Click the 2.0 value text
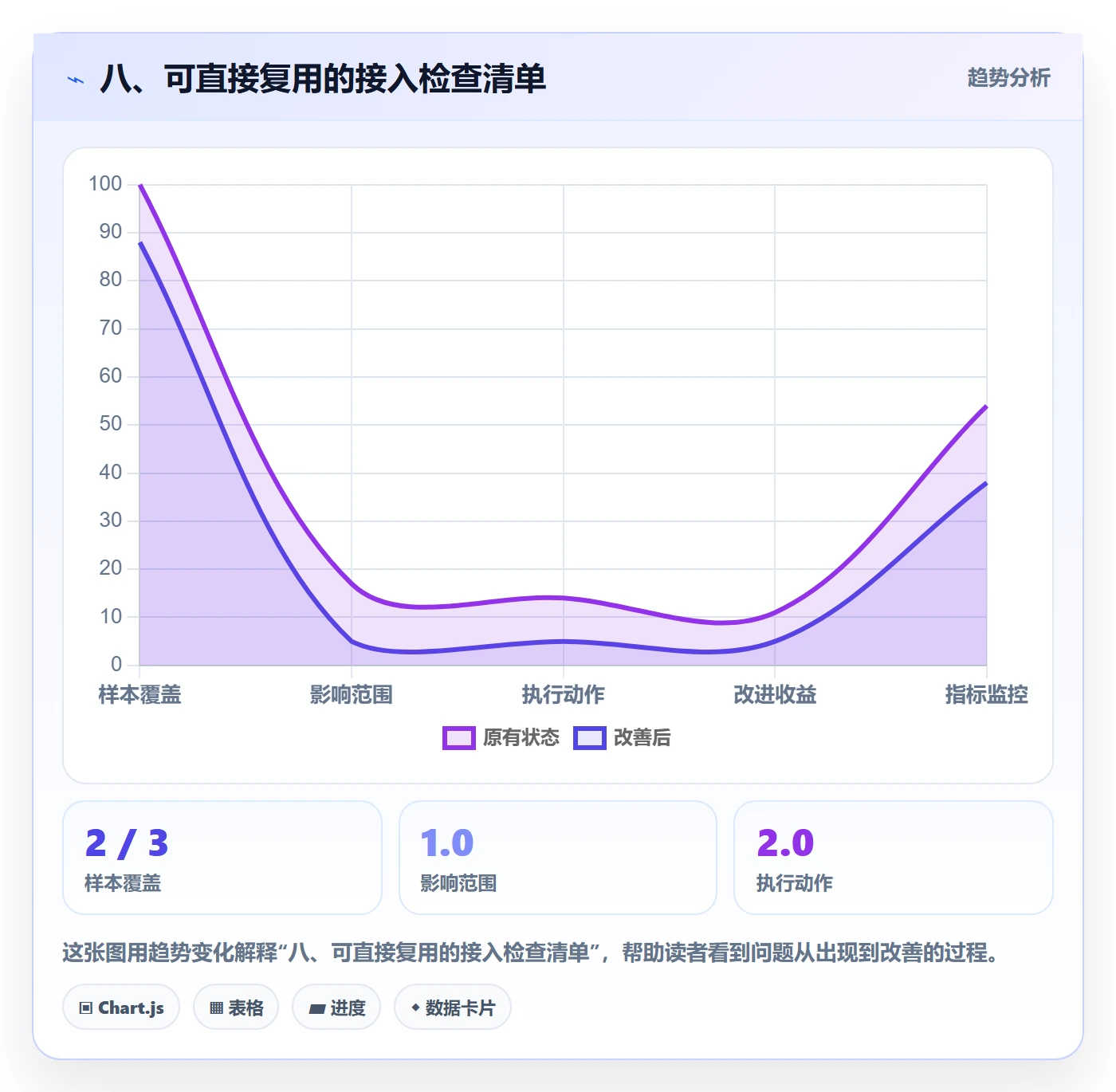The image size is (1116, 1092). (x=785, y=843)
